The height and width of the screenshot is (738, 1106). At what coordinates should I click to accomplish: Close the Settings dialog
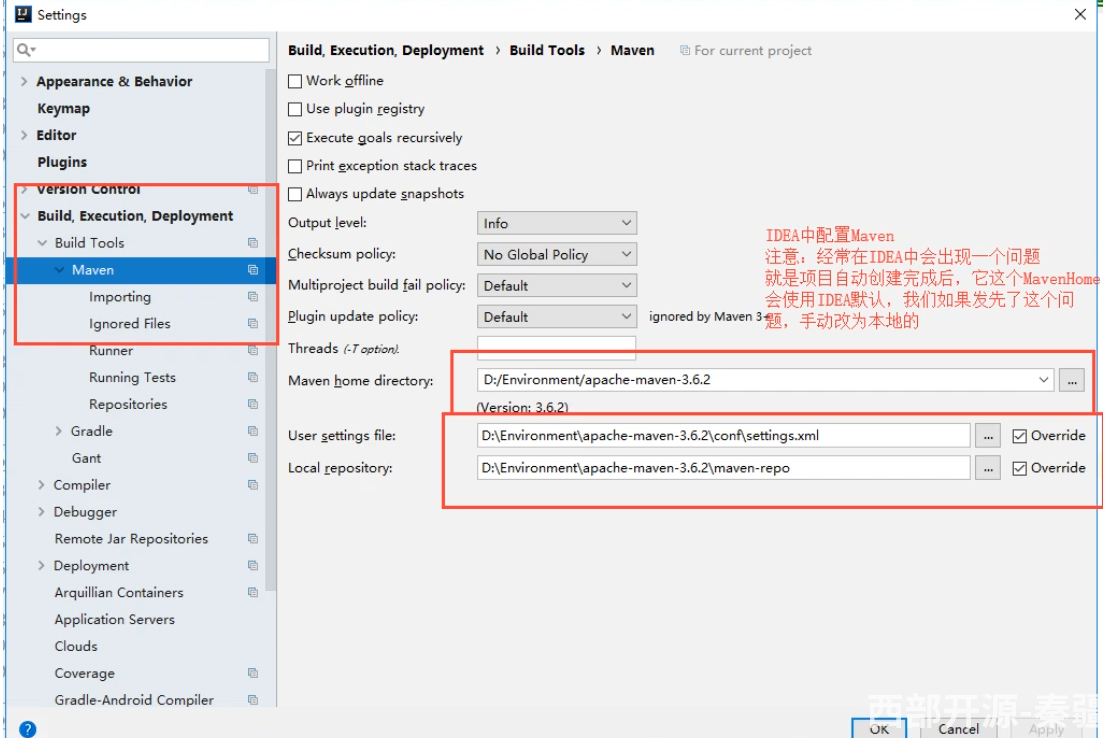[x=1080, y=14]
